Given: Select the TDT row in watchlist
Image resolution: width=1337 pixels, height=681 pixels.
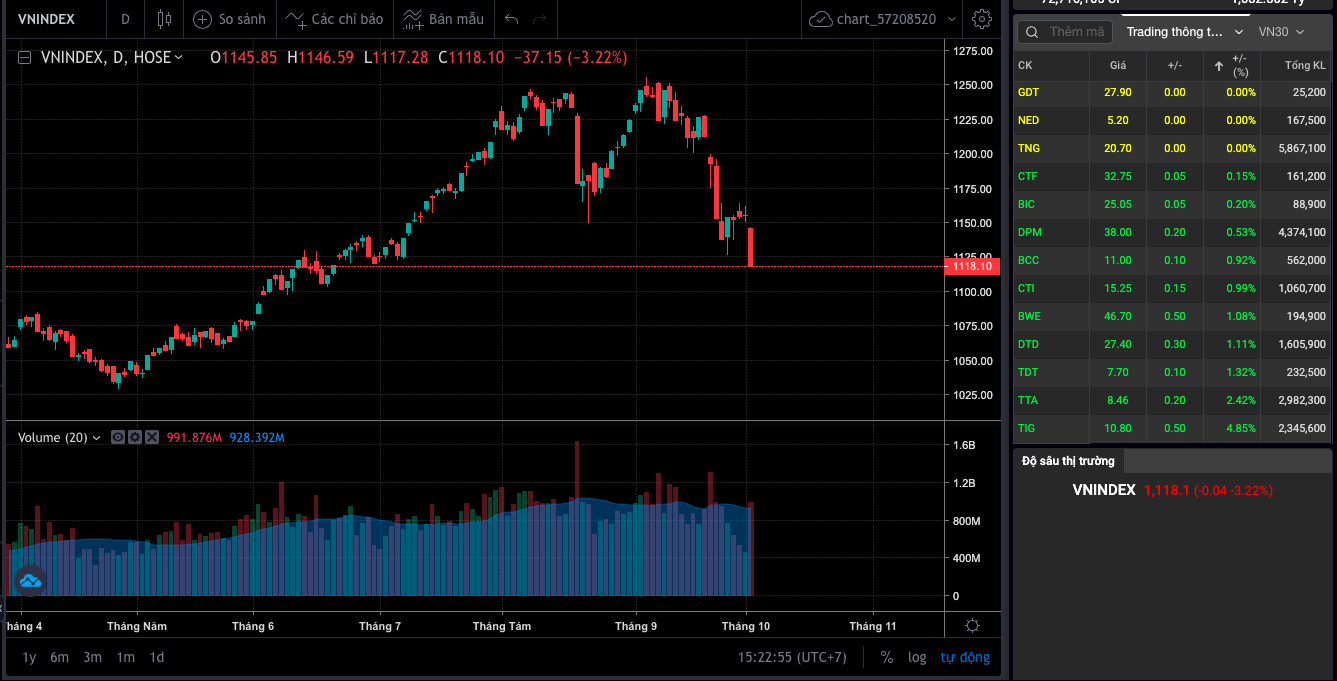Looking at the screenshot, I should click(1173, 372).
